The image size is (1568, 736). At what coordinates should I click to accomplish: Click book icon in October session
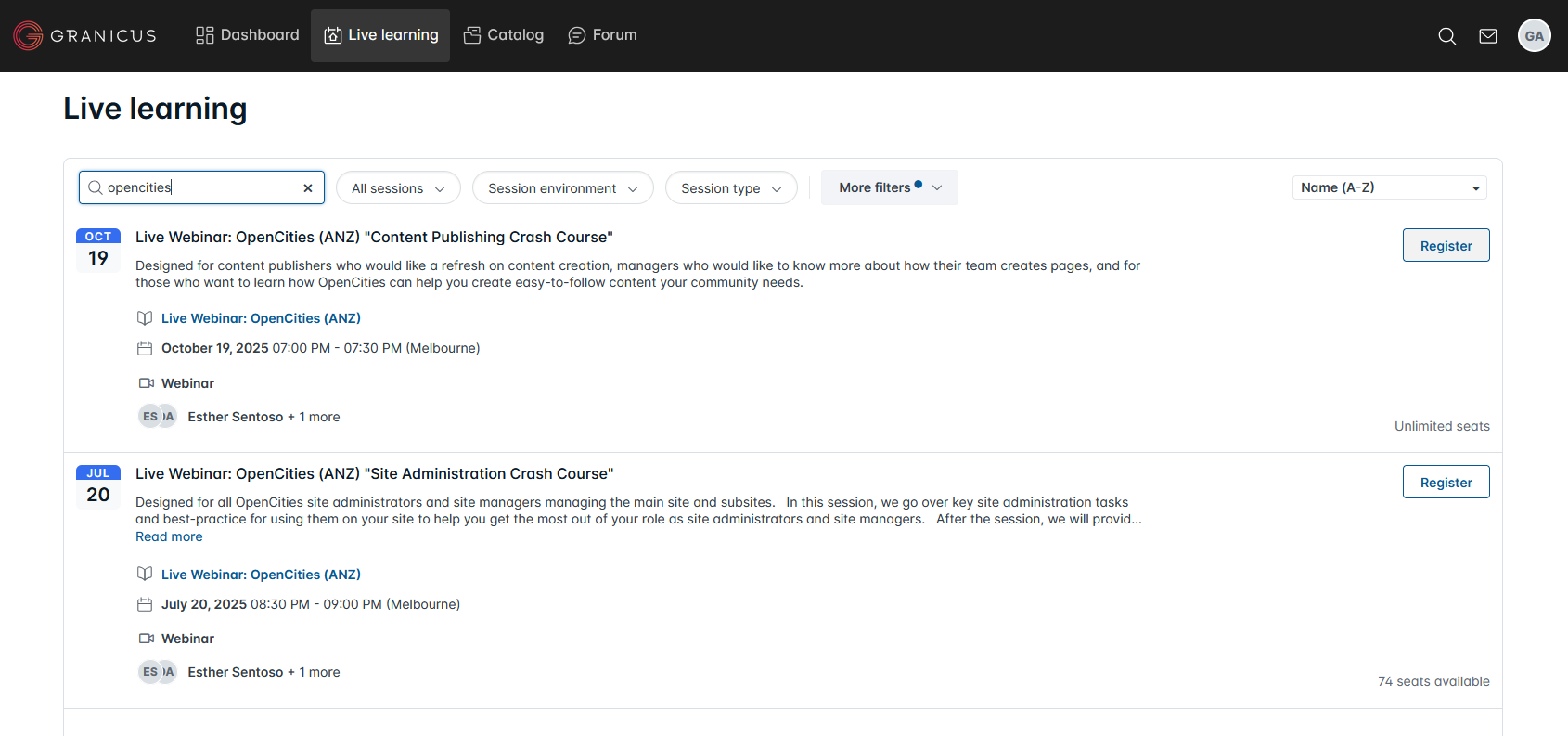[145, 318]
